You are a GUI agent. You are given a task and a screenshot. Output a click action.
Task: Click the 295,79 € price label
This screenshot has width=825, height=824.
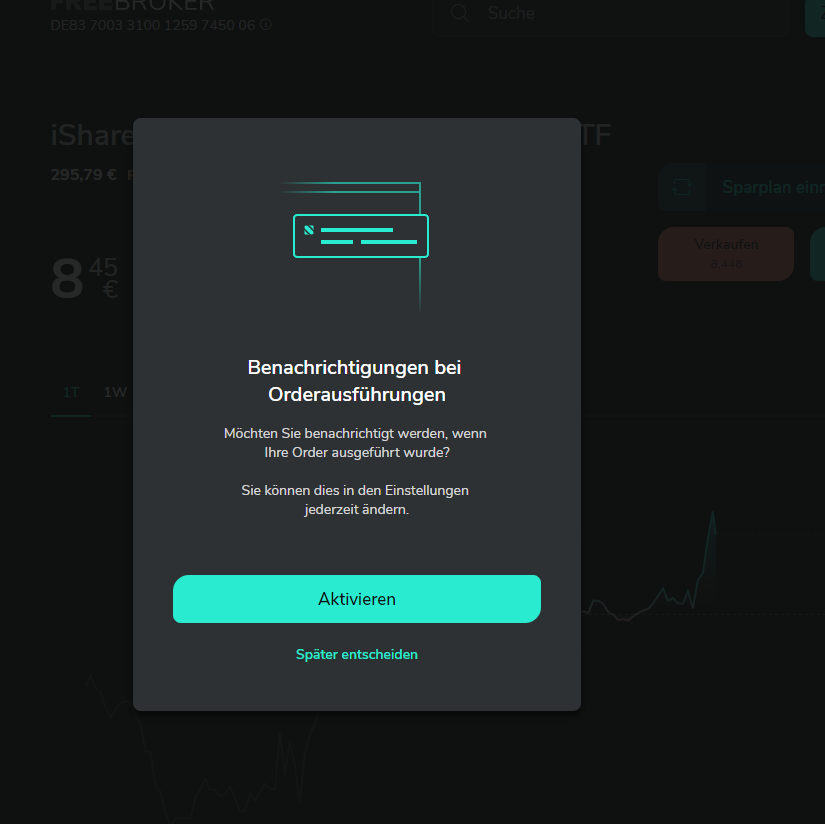pos(84,175)
